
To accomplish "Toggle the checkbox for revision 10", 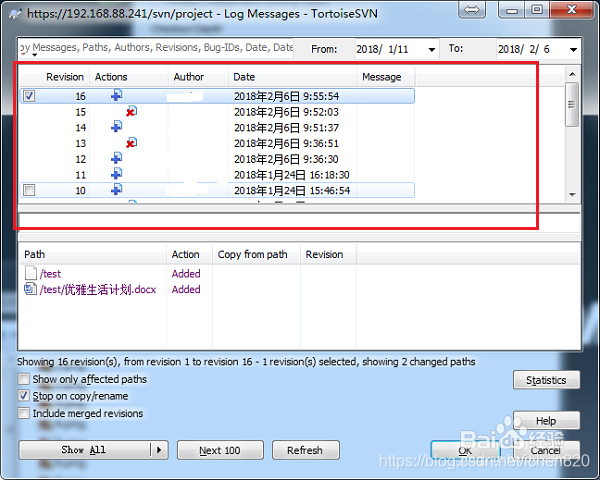I will (29, 190).
